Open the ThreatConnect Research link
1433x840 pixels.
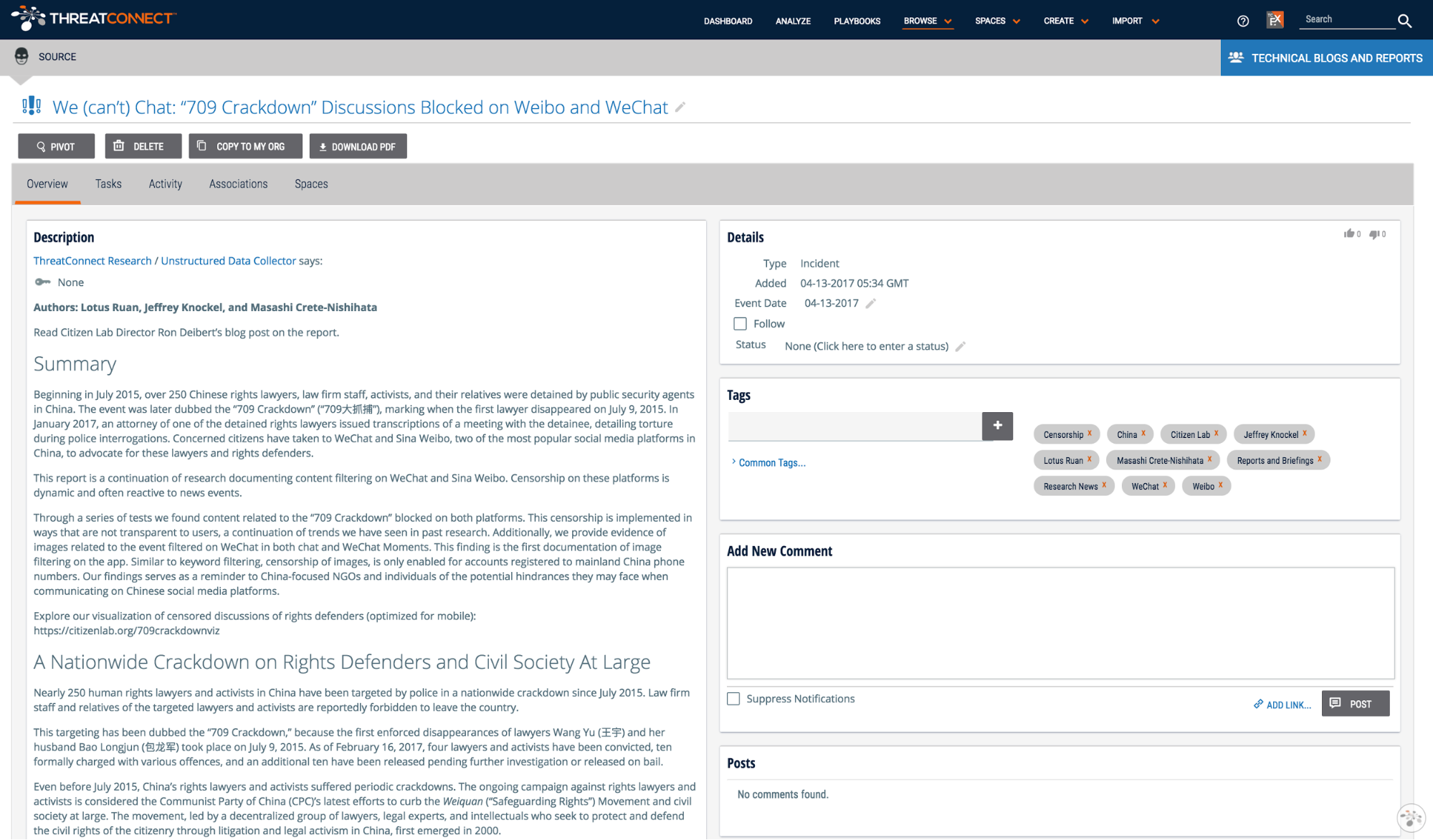[x=92, y=261]
